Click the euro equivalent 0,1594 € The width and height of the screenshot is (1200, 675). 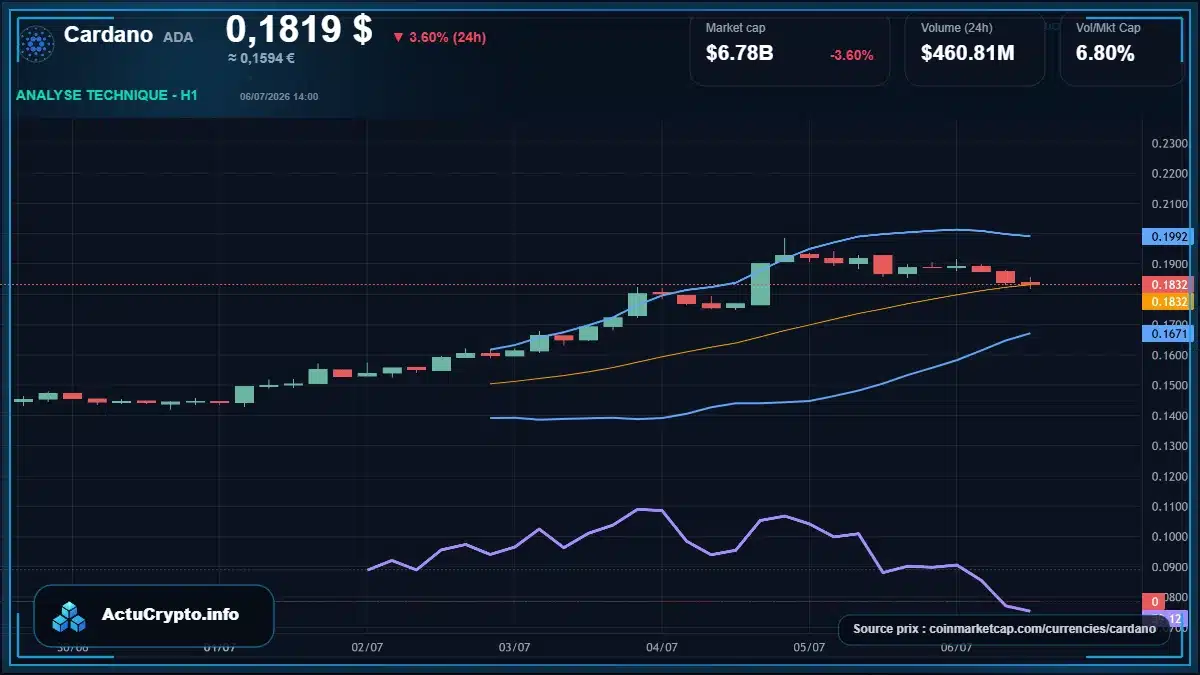260,58
